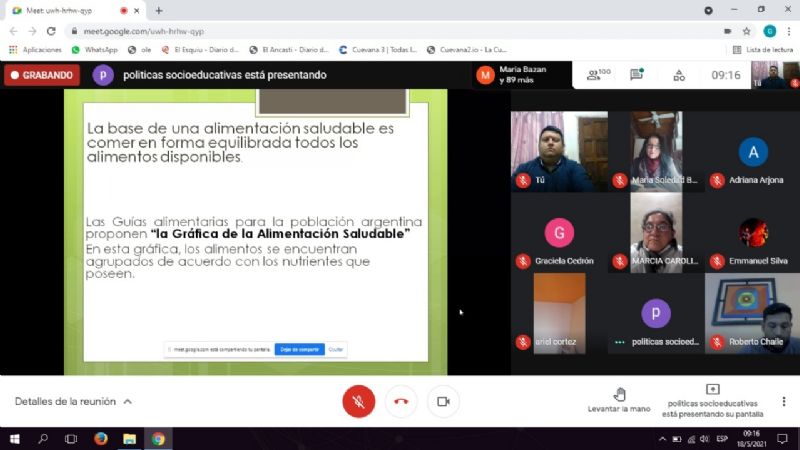Hang up the call with the red phone button

(x=401, y=402)
